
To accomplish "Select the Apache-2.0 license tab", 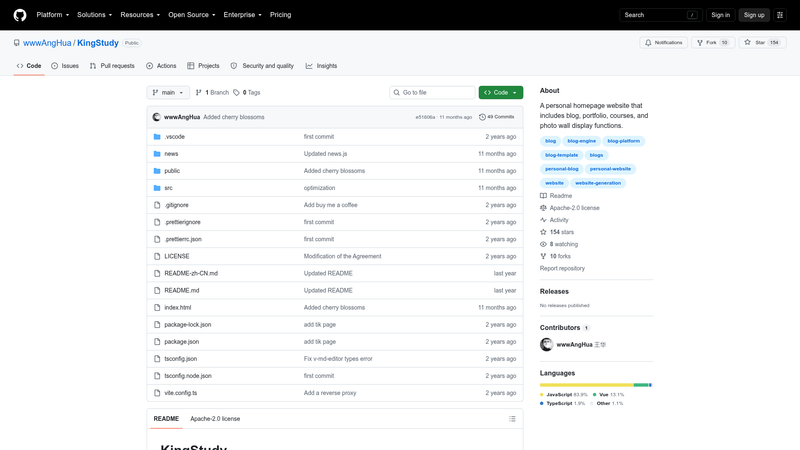I will [215, 418].
